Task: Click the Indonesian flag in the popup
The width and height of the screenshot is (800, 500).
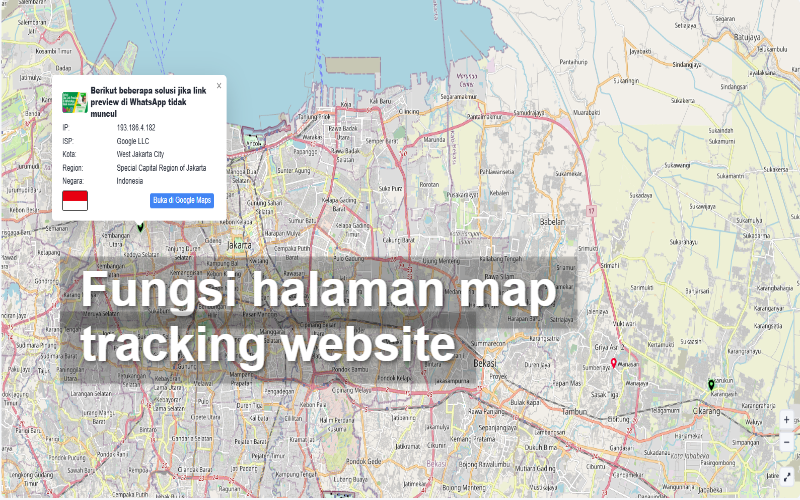Action: (x=75, y=200)
